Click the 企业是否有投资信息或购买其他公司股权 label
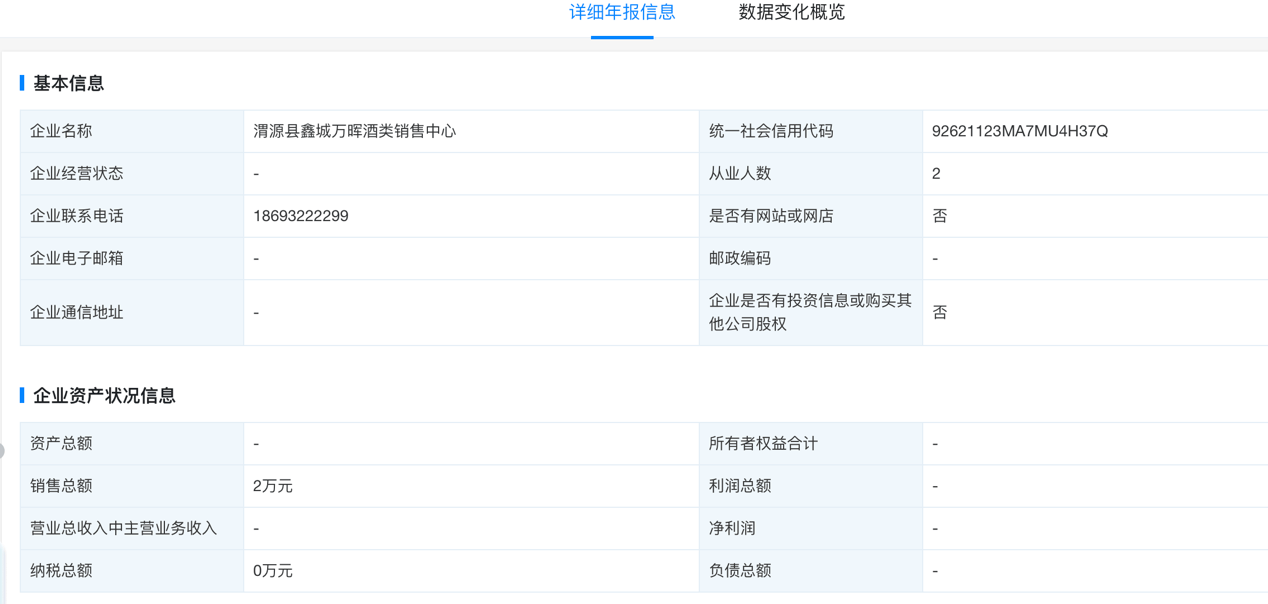The height and width of the screenshot is (604, 1268). 810,312
